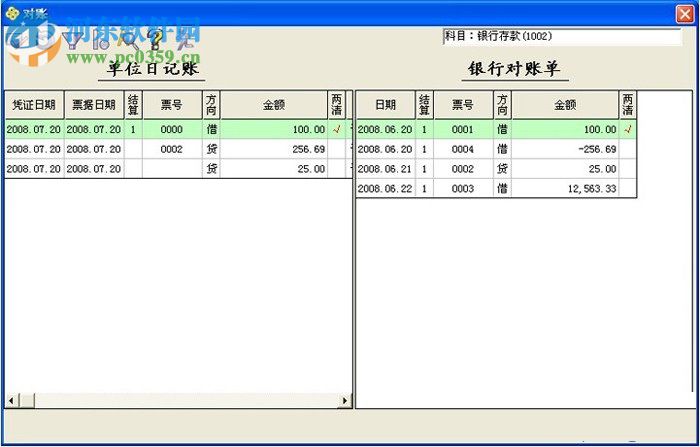Click the journal horizontal scrollbar thumb
700x447 pixels.
click(x=27, y=401)
